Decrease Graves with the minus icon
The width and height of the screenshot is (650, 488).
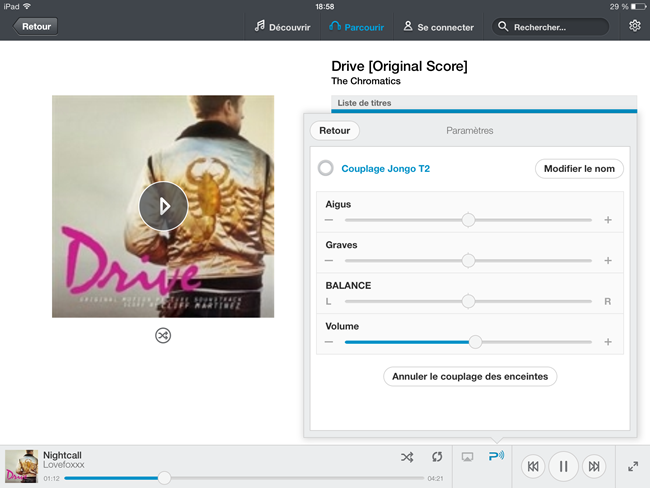click(x=329, y=261)
